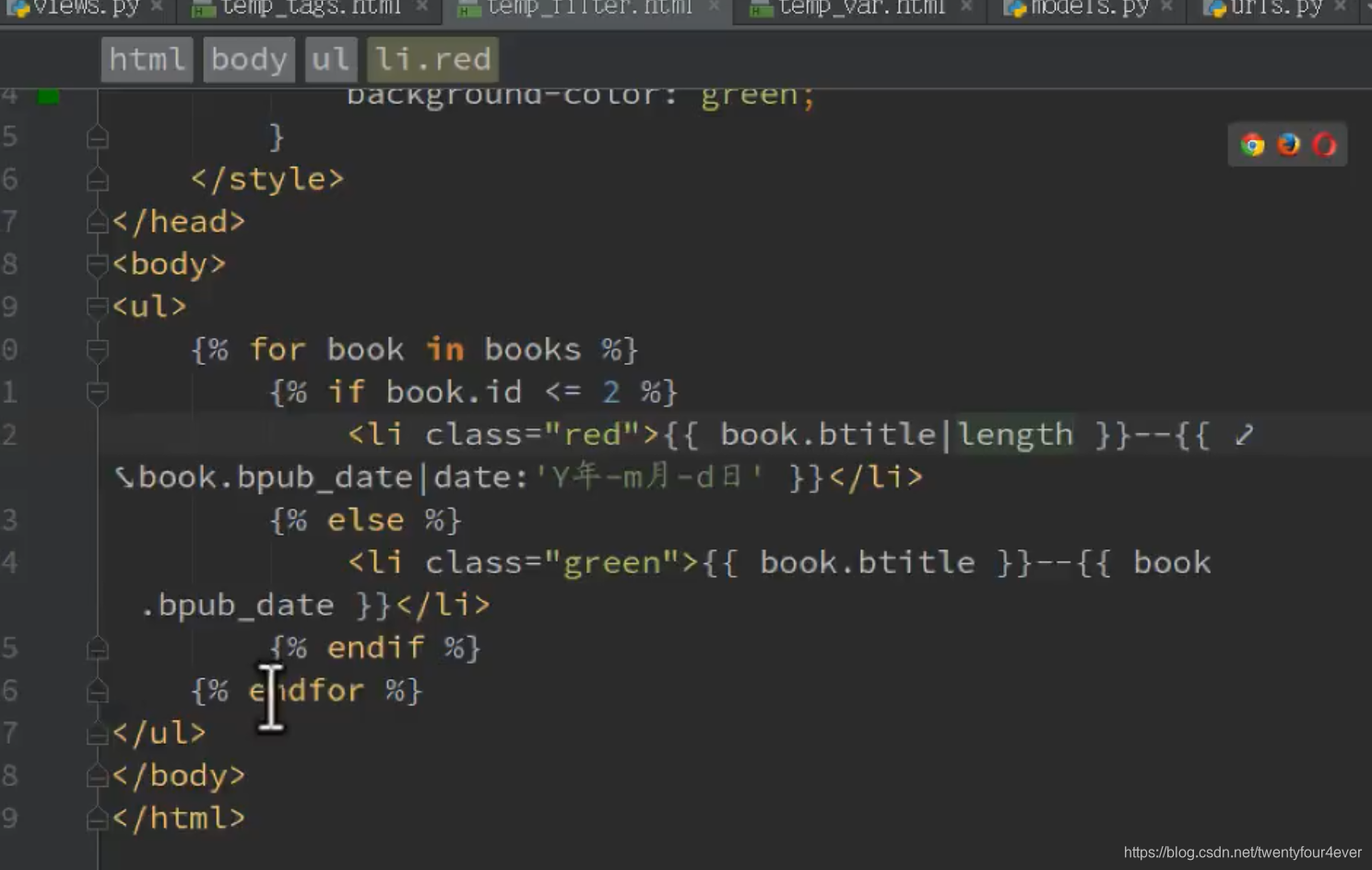Click the length filter in code
The width and height of the screenshot is (1372, 870).
click(x=1015, y=435)
